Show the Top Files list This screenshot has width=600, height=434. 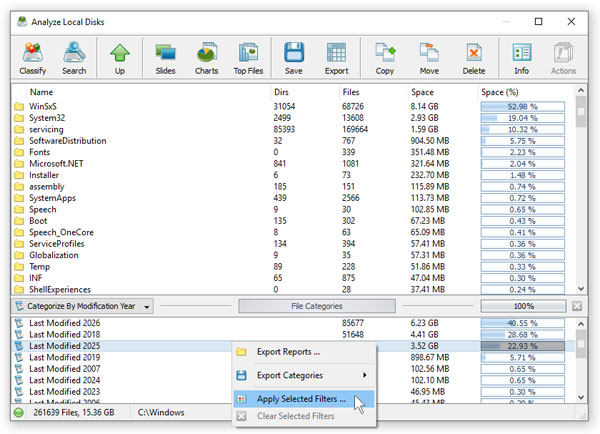[x=248, y=58]
